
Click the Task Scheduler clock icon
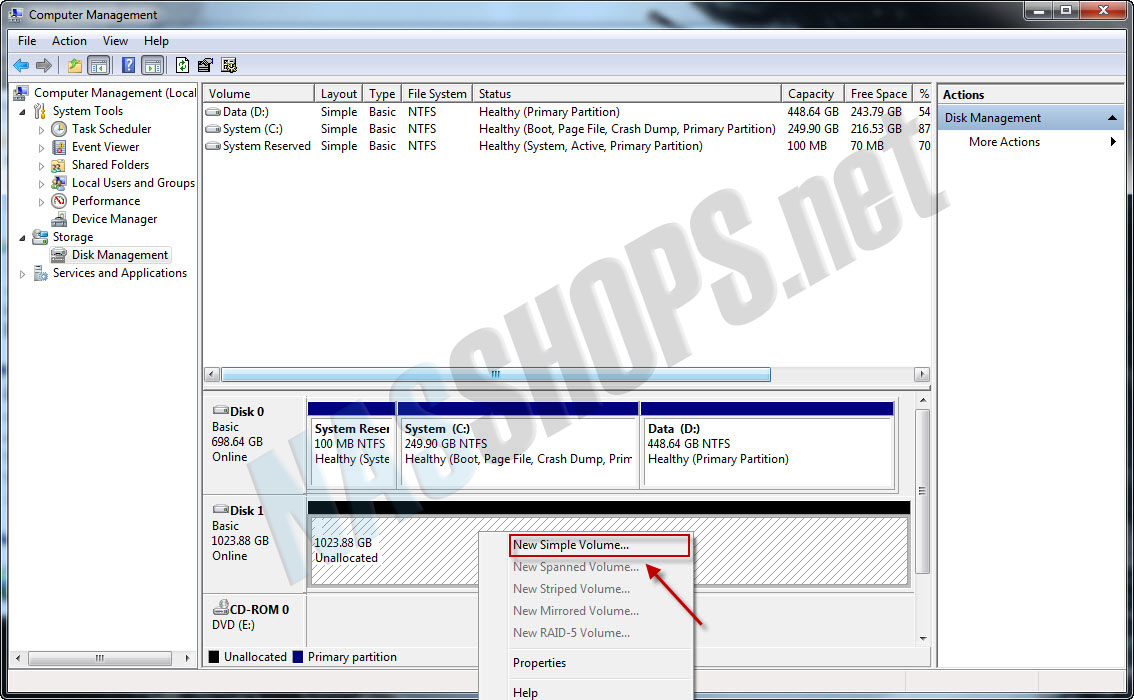[59, 129]
